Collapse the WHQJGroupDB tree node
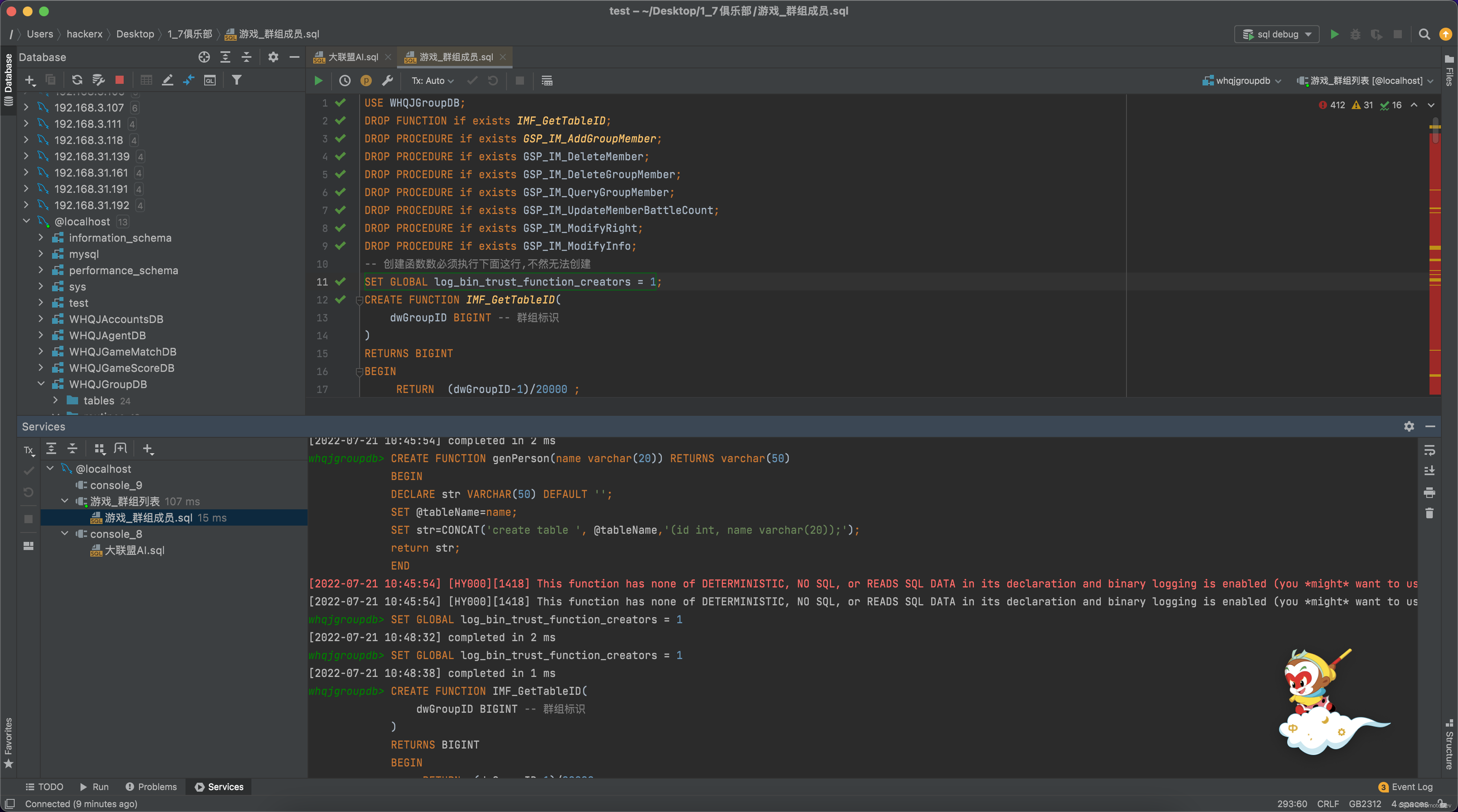The width and height of the screenshot is (1458, 812). (x=41, y=384)
